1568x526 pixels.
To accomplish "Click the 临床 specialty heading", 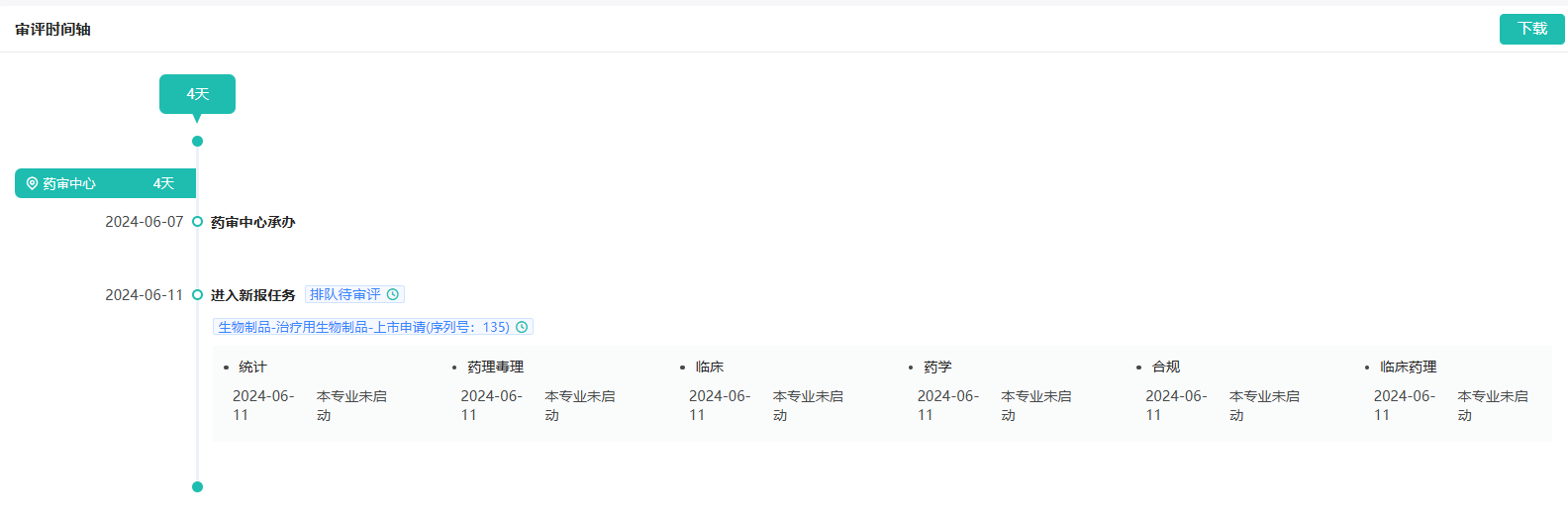I will click(x=710, y=367).
